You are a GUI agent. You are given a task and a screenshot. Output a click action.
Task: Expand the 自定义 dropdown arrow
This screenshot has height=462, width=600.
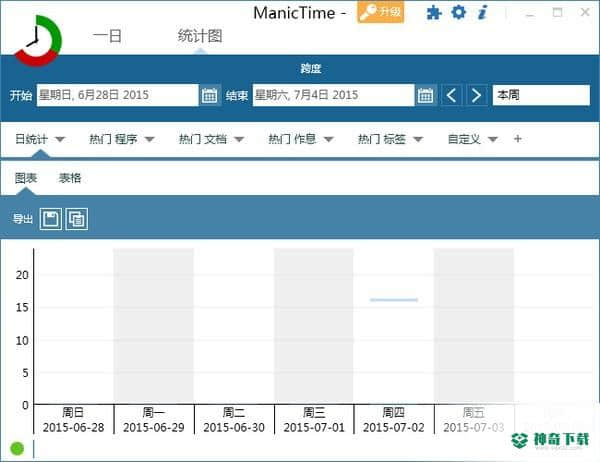click(x=493, y=139)
